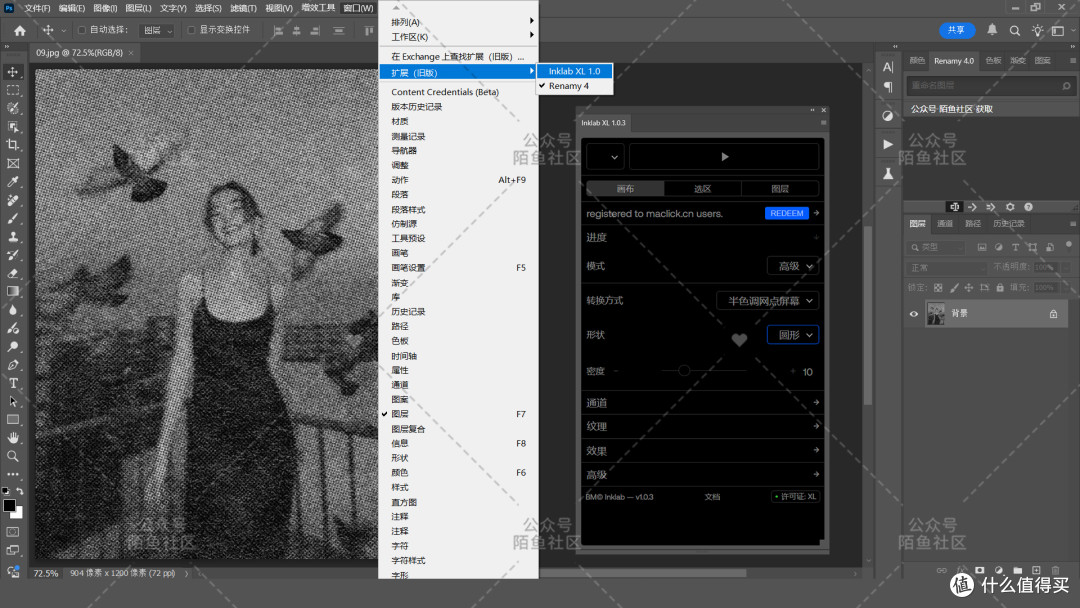Click the Home icon in options bar

[x=20, y=30]
